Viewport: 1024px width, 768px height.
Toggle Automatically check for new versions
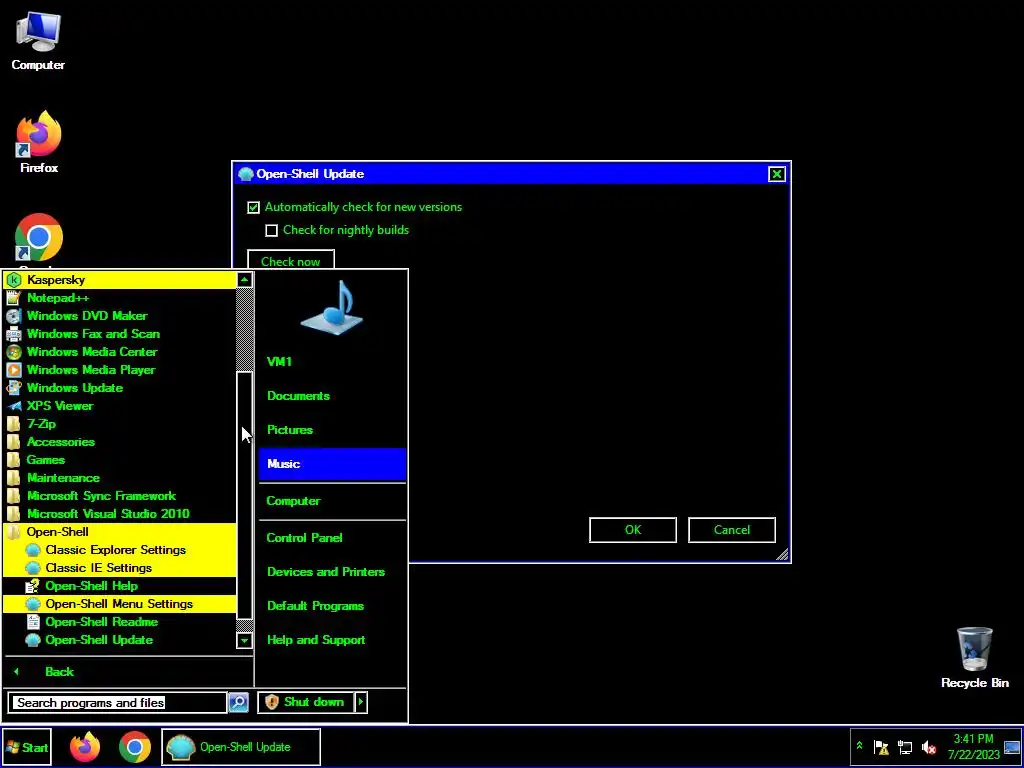tap(253, 208)
